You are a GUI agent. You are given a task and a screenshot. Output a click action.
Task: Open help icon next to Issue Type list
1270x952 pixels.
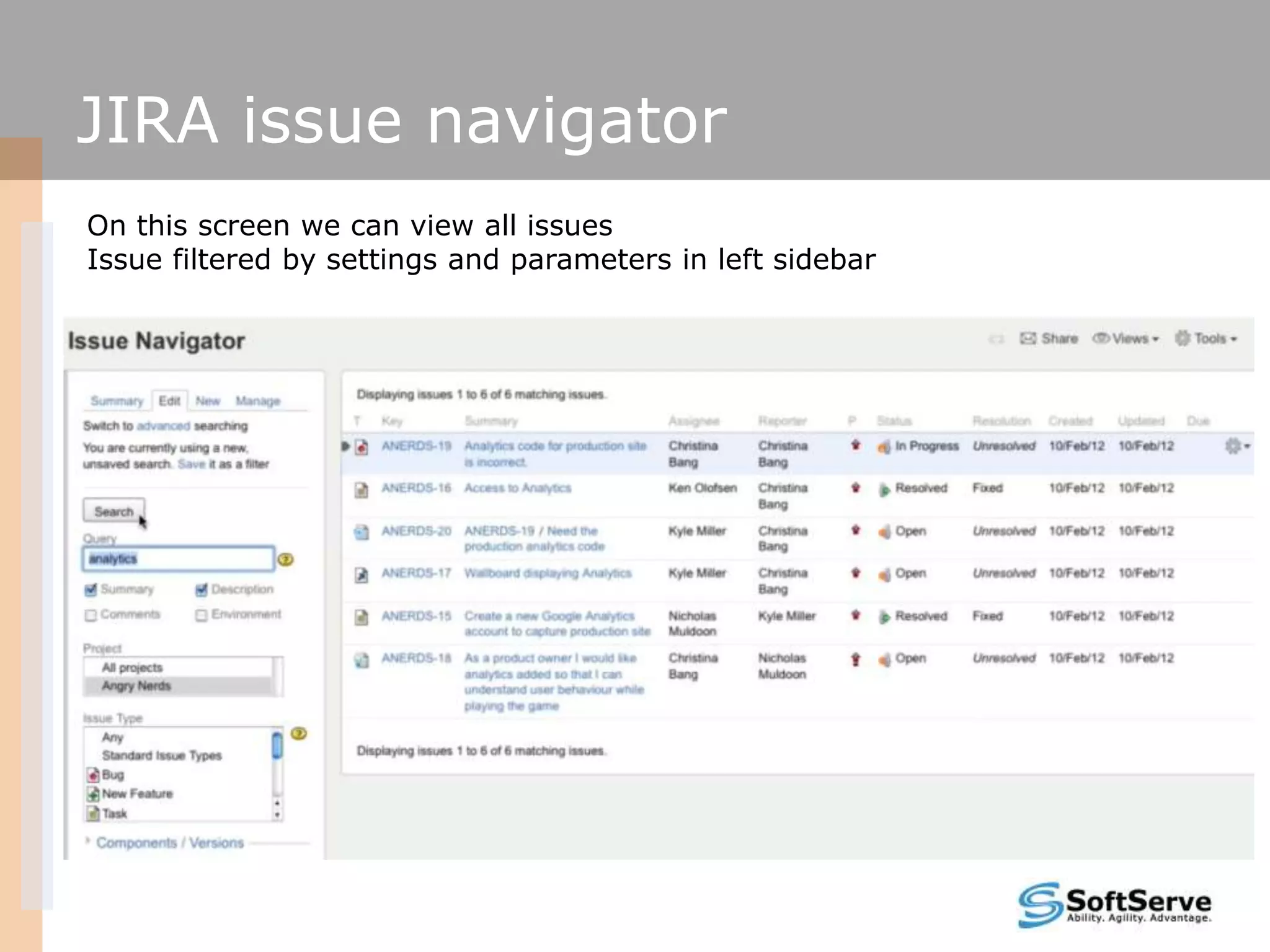click(x=299, y=734)
